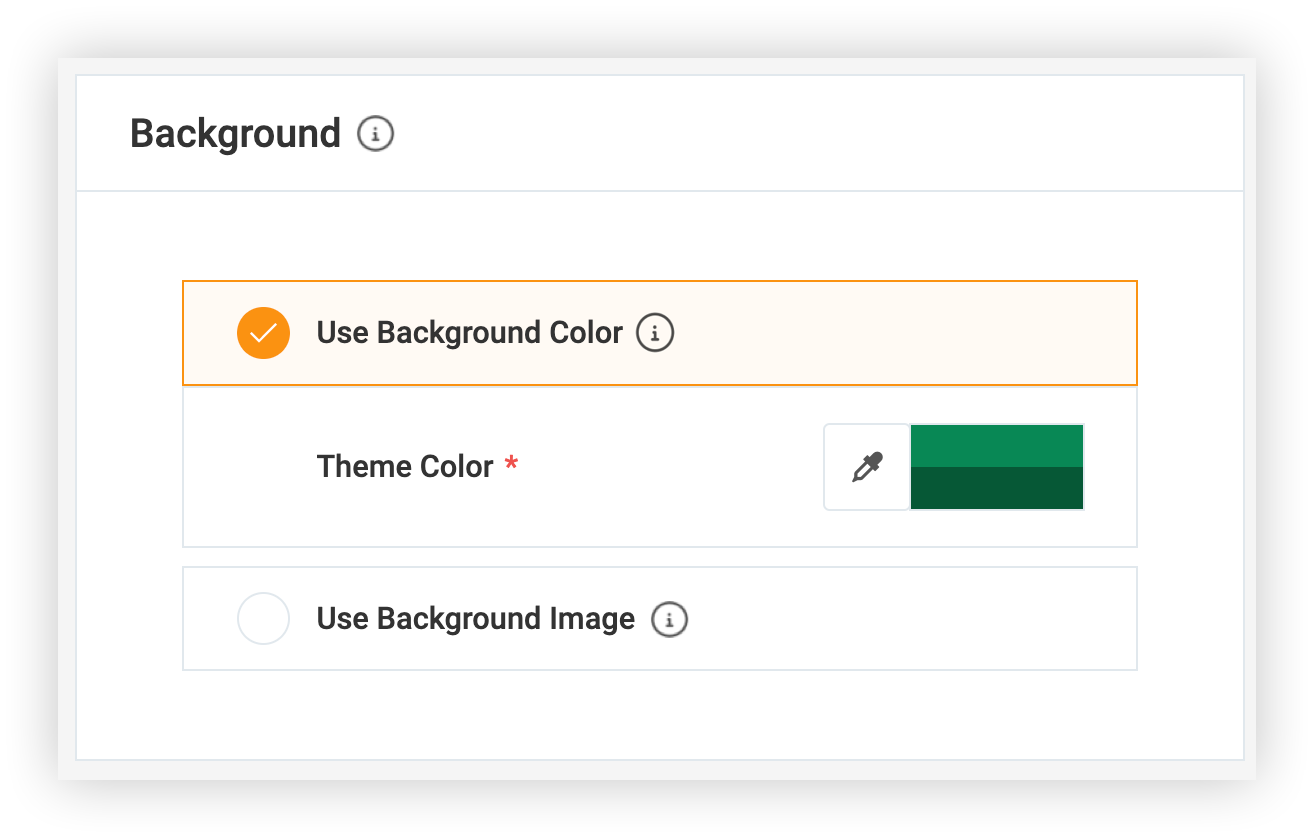Image resolution: width=1314 pixels, height=838 pixels.
Task: Click the info icon beside Background heading
Action: tap(376, 134)
